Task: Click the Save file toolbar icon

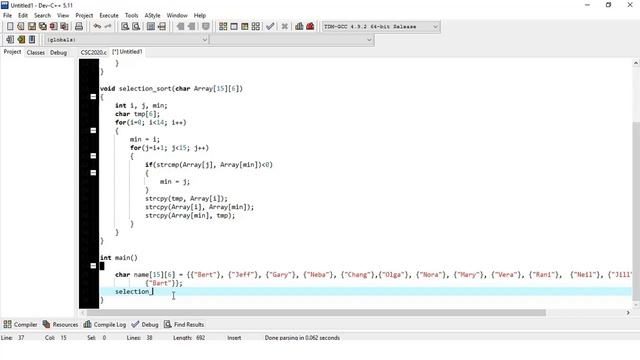Action: pyautogui.click(x=32, y=27)
